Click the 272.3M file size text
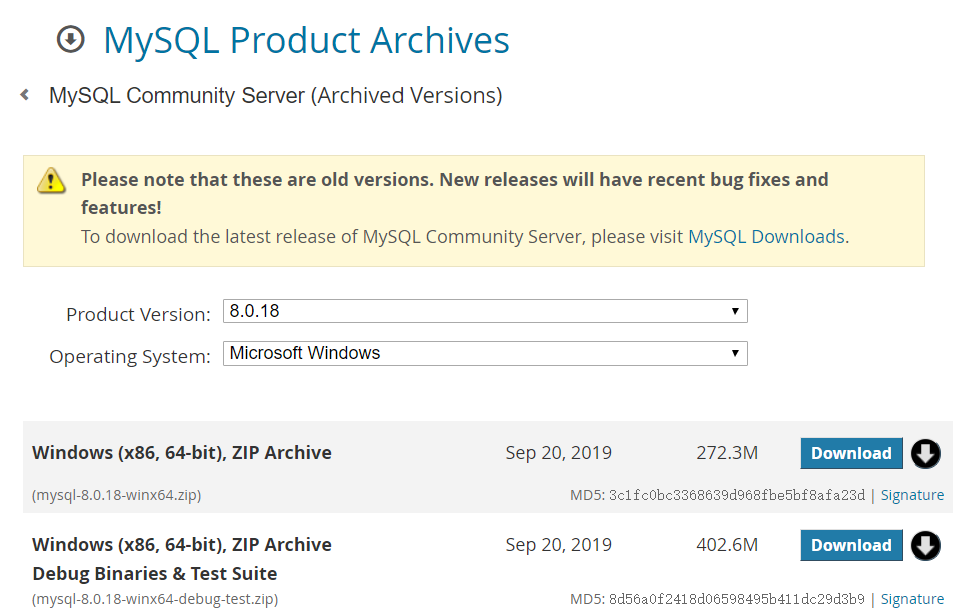 pyautogui.click(x=727, y=453)
